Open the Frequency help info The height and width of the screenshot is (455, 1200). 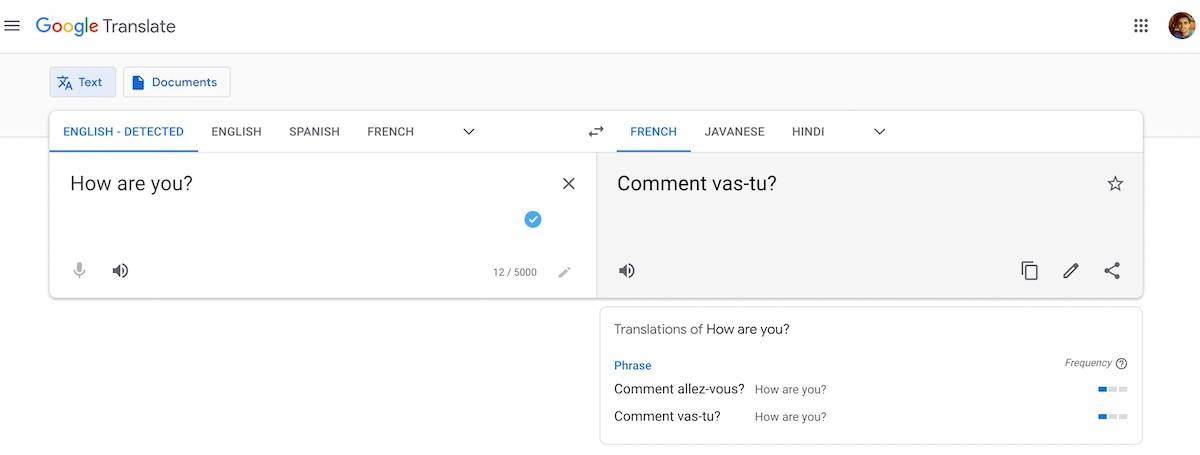click(1121, 364)
